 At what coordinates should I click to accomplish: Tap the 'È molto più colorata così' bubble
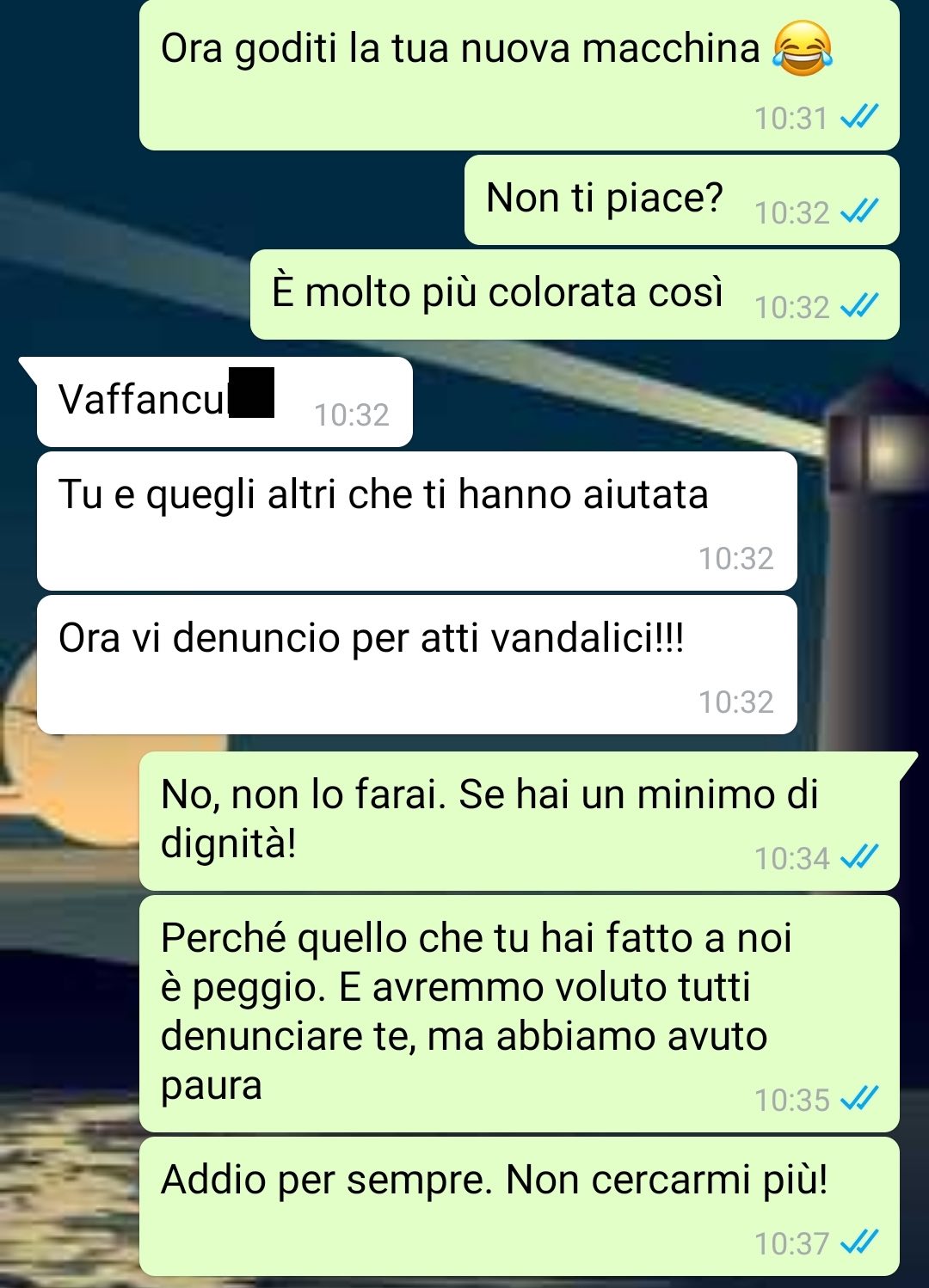575,295
